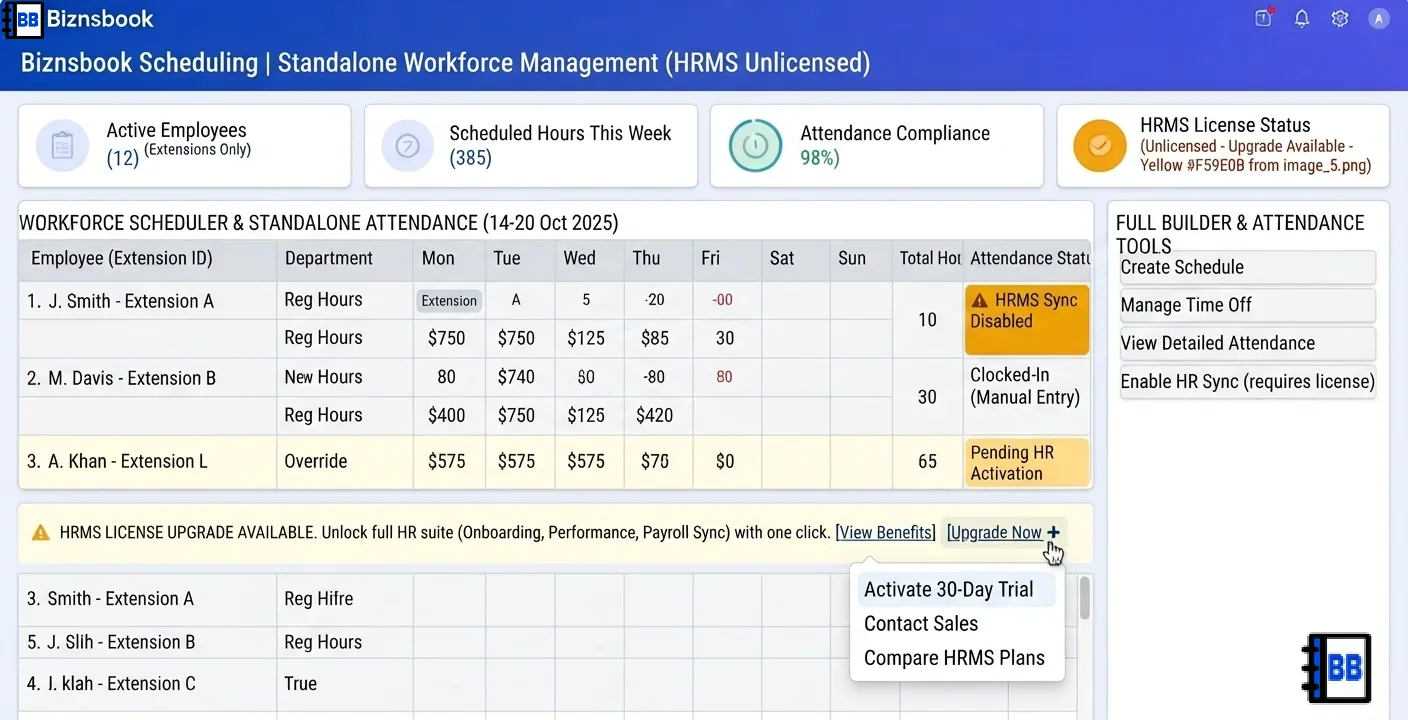The height and width of the screenshot is (720, 1408).
Task: Open settings gear in header
Action: 1340,18
